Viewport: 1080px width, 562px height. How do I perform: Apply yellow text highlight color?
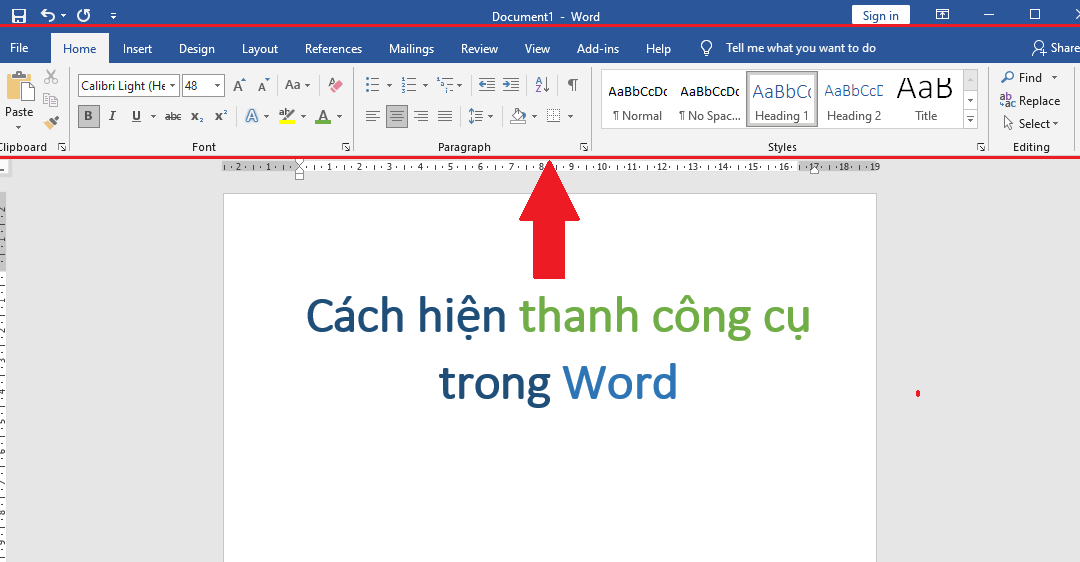(x=287, y=116)
